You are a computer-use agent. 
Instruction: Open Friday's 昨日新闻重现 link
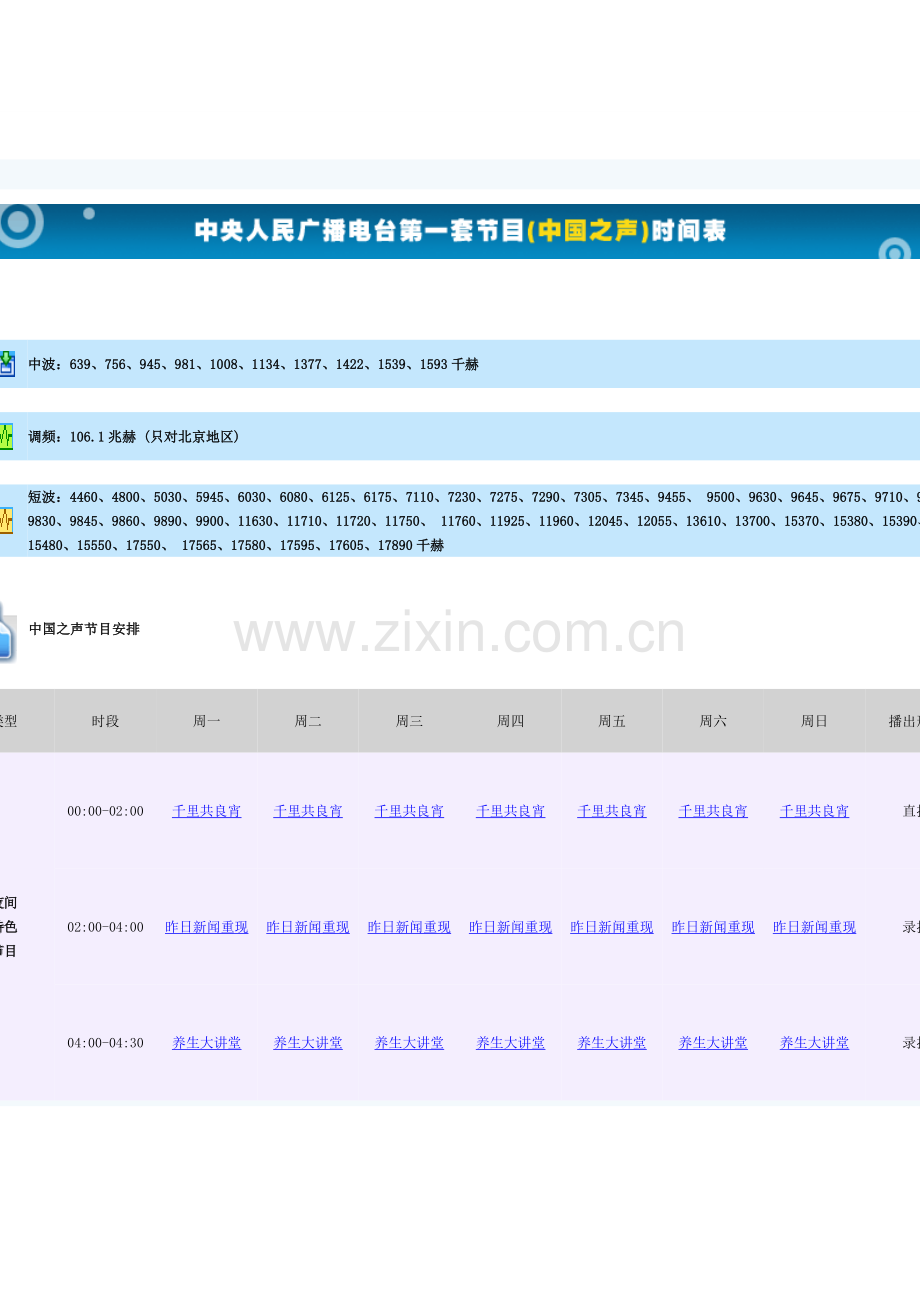pyautogui.click(x=612, y=928)
